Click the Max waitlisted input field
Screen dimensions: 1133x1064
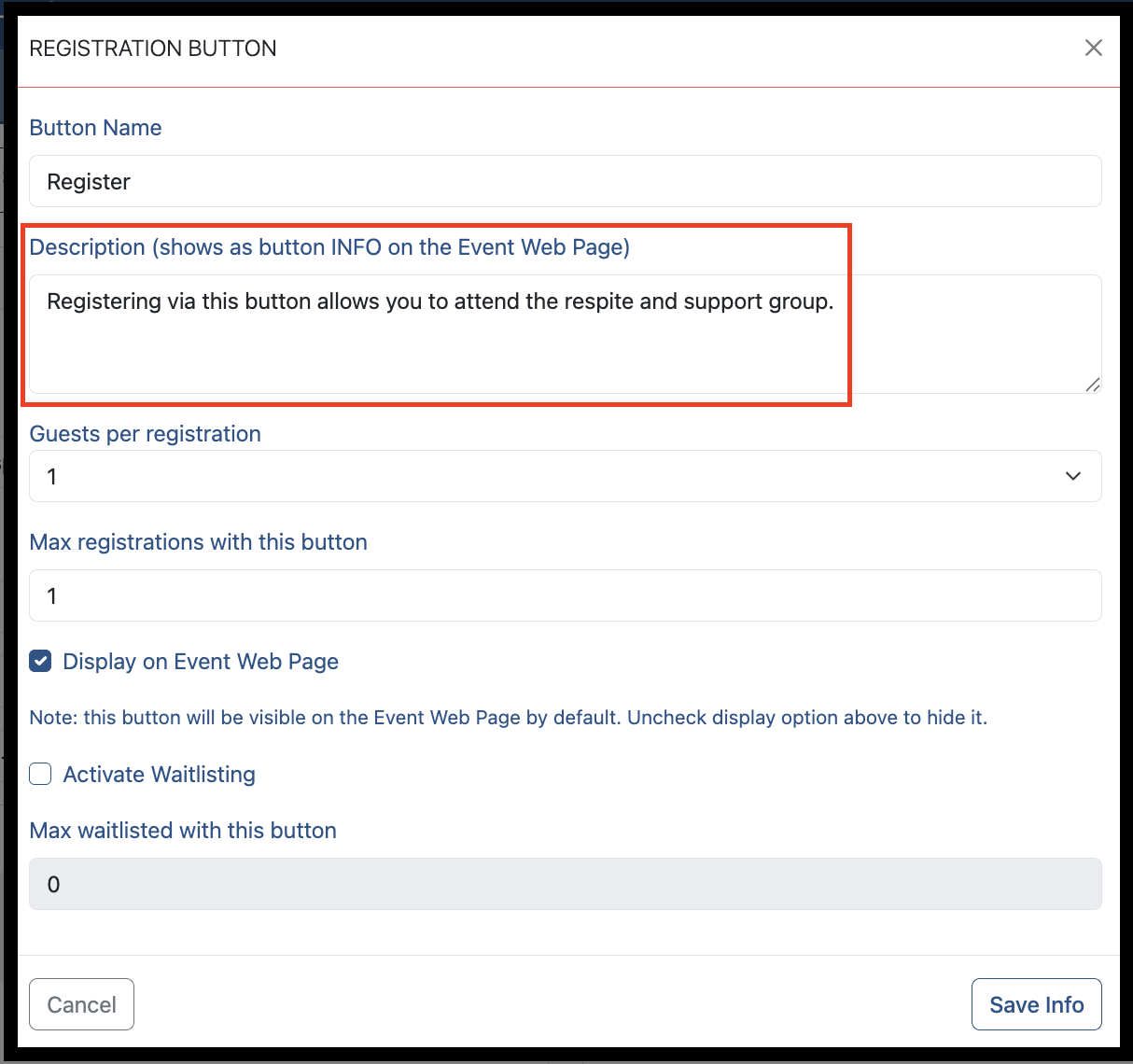pyautogui.click(x=566, y=884)
